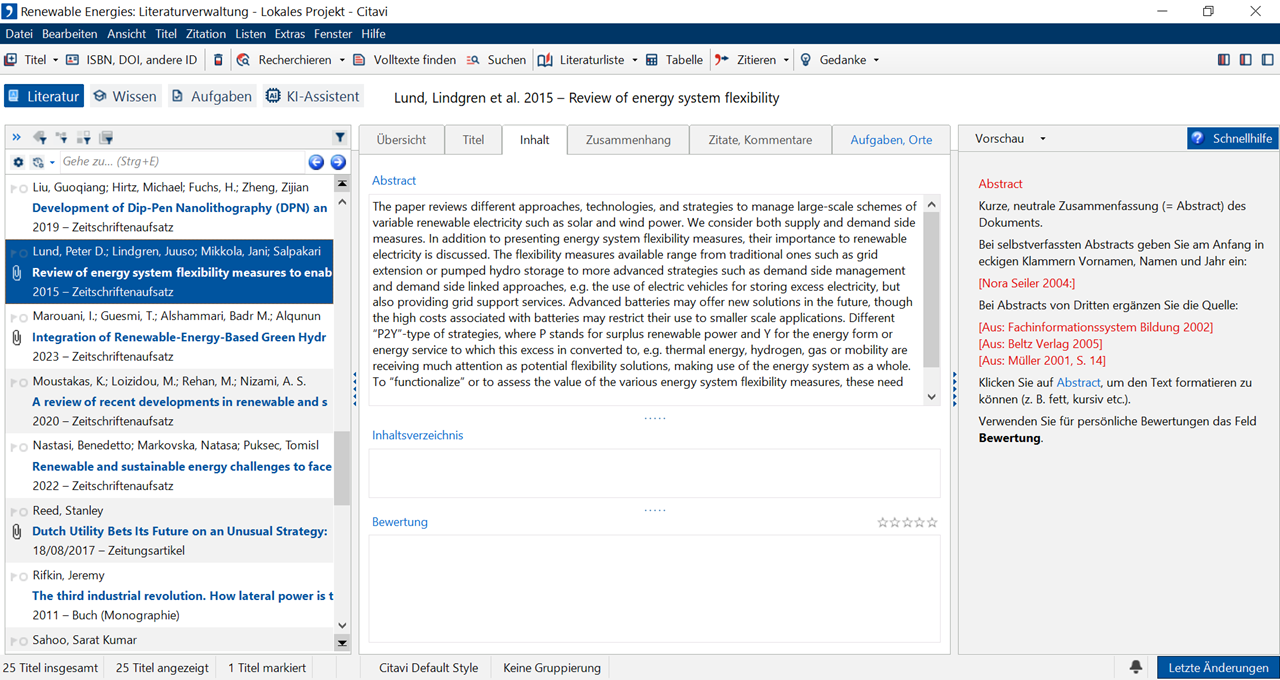Click the notification bell in status bar
This screenshot has height=680, width=1280.
[x=1136, y=667]
